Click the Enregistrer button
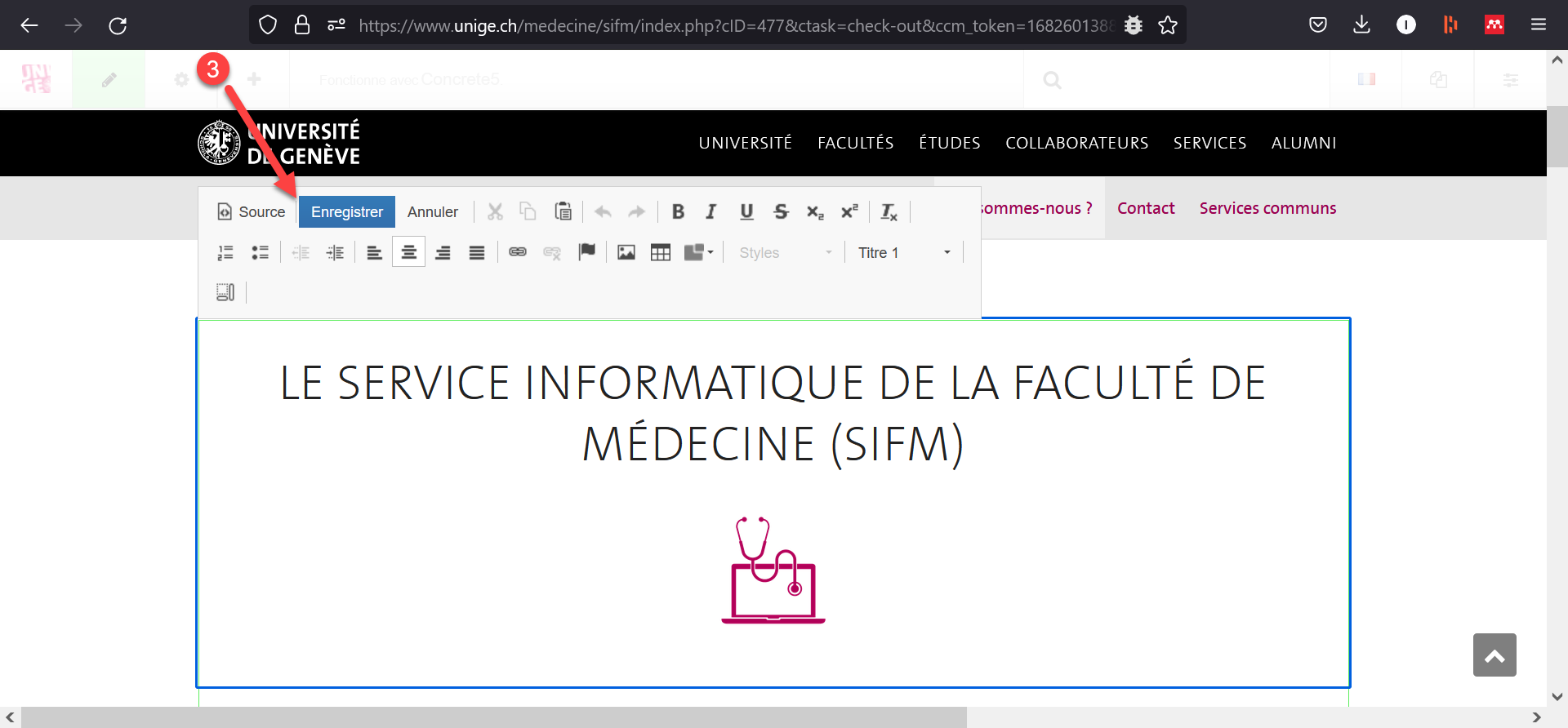 point(347,212)
